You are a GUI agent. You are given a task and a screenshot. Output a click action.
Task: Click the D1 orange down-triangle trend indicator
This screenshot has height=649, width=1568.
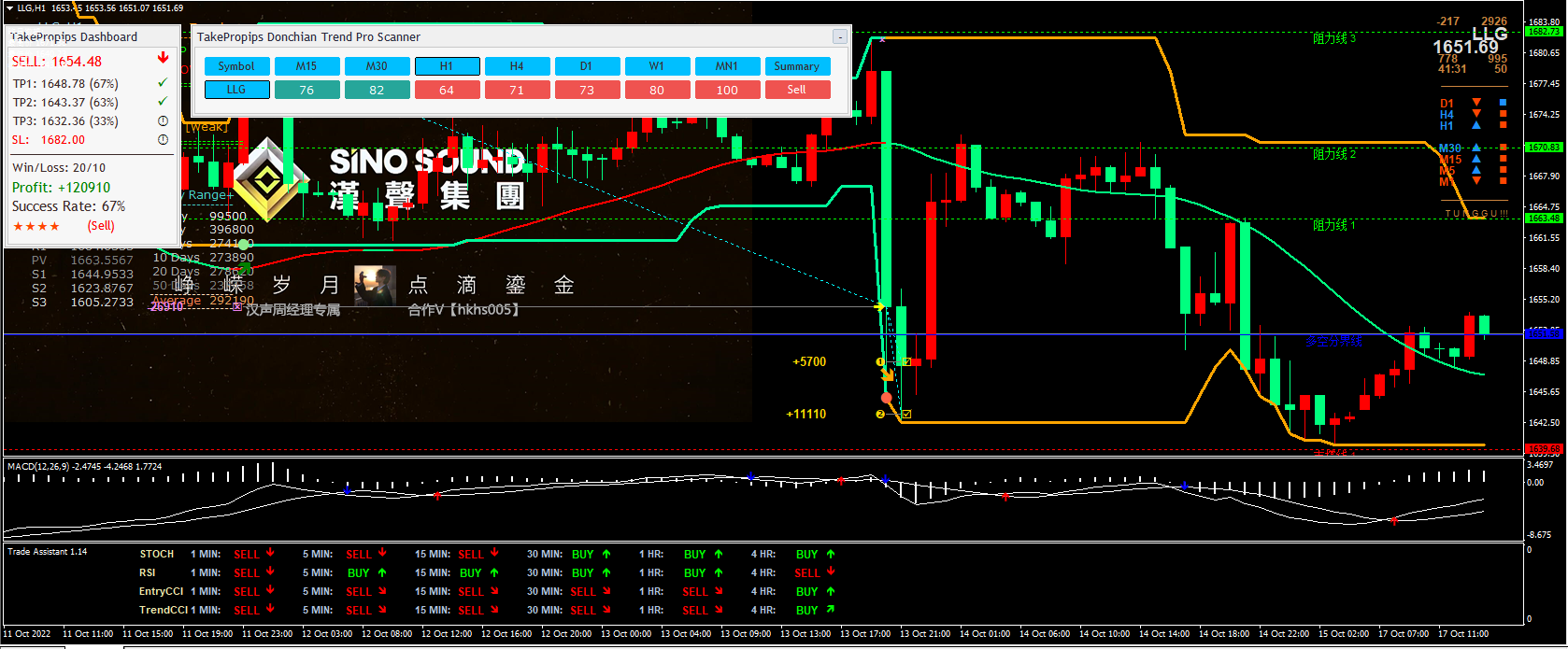coord(1476,102)
